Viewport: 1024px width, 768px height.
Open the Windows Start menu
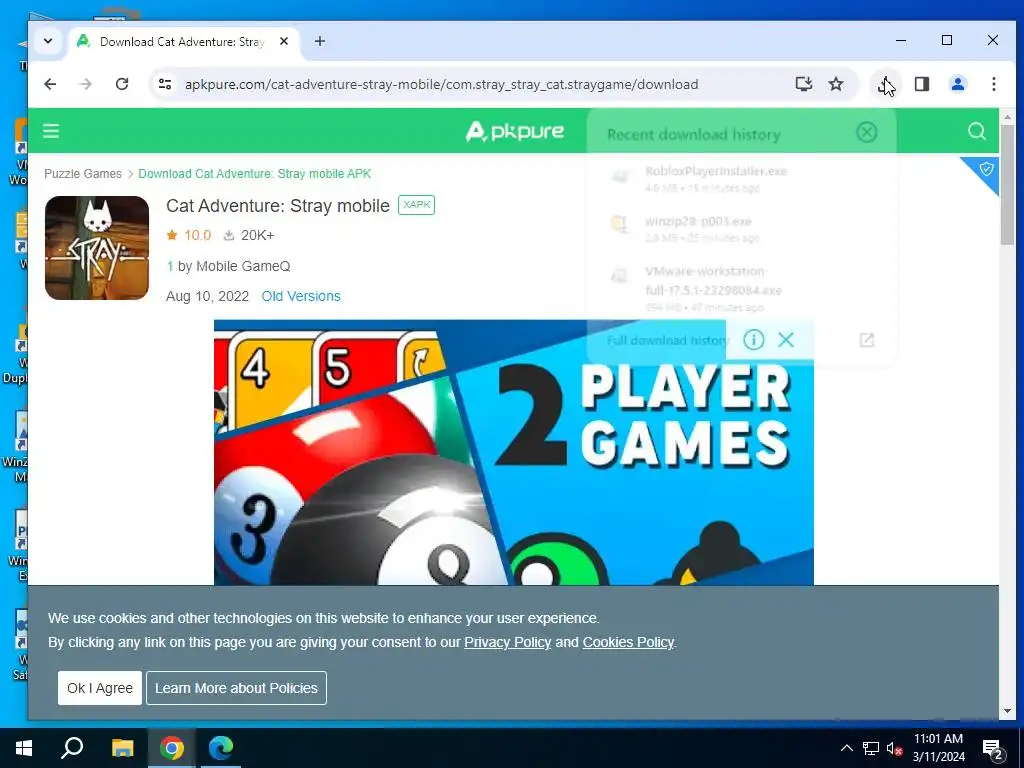[x=24, y=748]
